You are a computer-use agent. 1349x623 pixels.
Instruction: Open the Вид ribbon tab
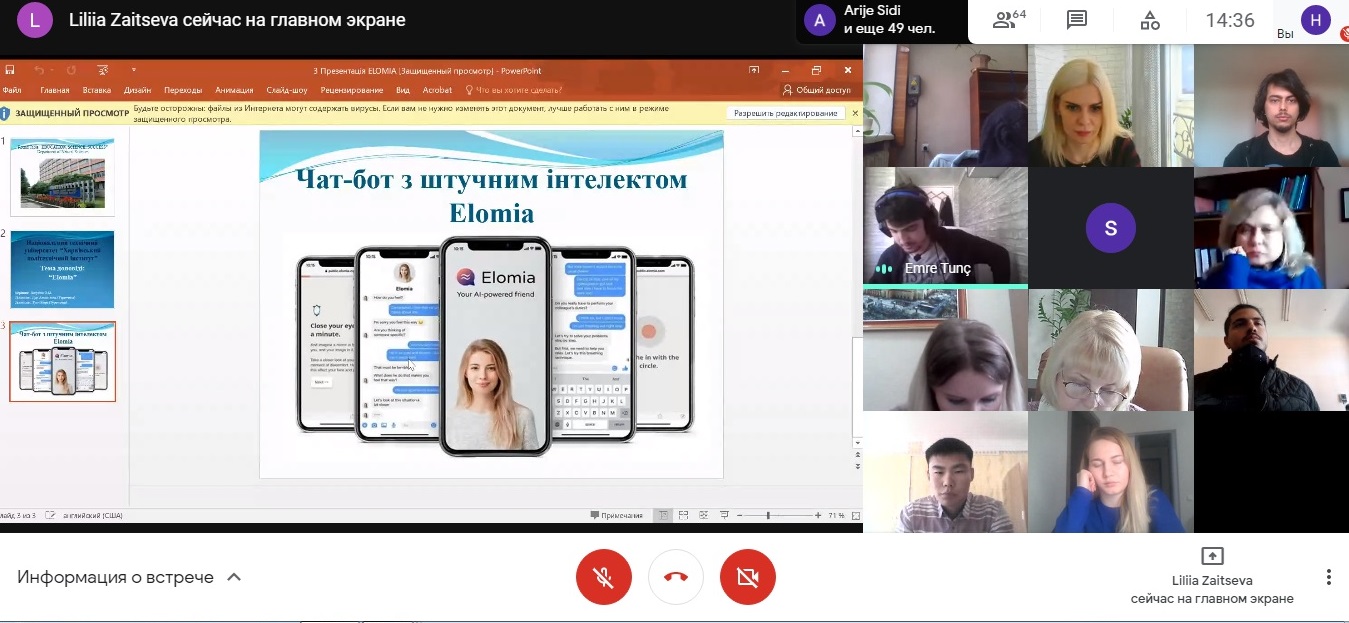(x=403, y=90)
